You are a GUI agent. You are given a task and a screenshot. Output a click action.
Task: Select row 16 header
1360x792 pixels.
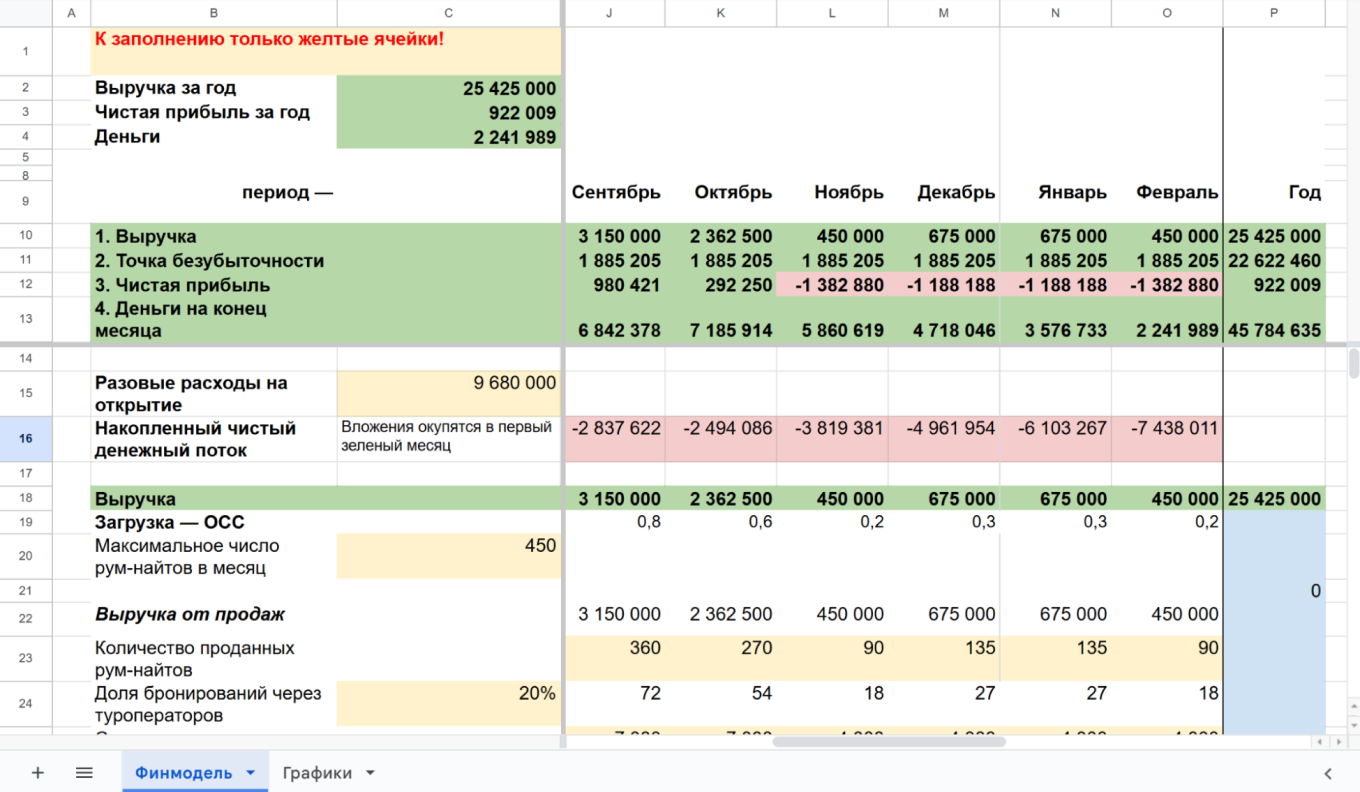[x=26, y=439]
